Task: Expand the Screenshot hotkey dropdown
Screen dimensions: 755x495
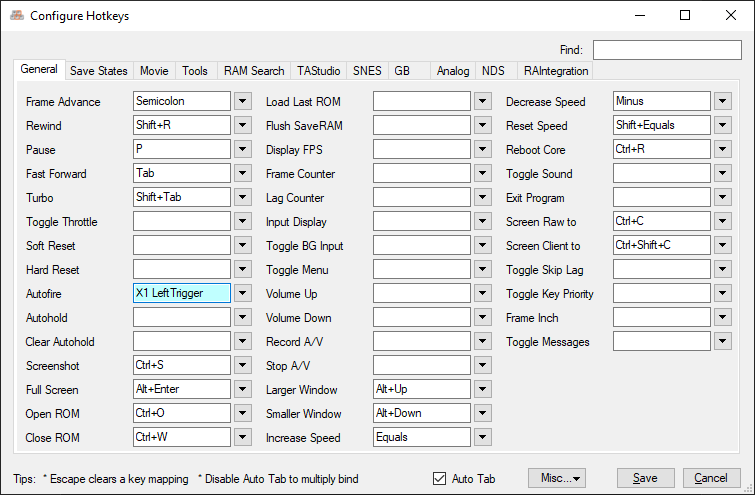Action: 243,365
